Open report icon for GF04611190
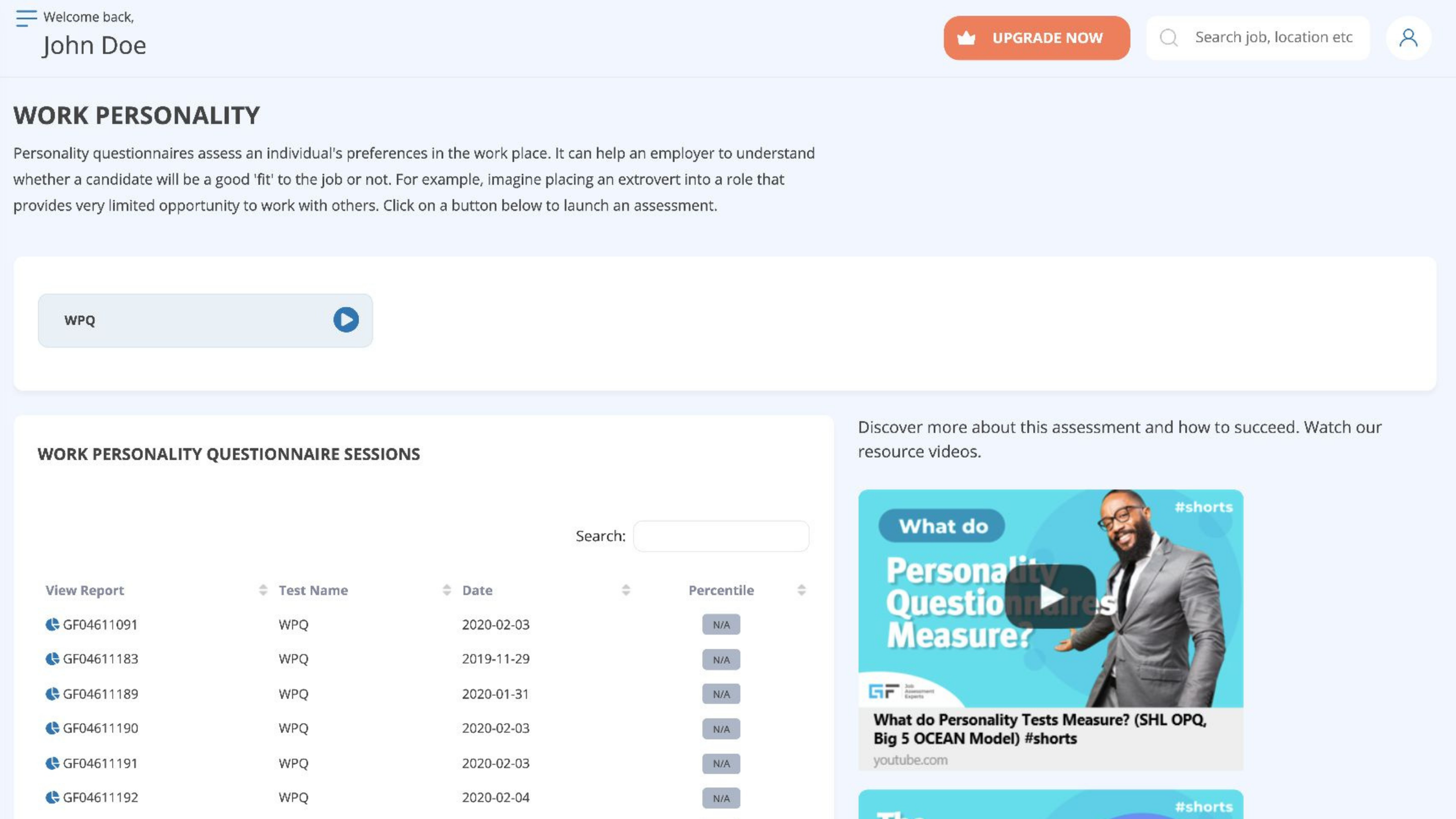This screenshot has width=1456, height=819. click(52, 728)
